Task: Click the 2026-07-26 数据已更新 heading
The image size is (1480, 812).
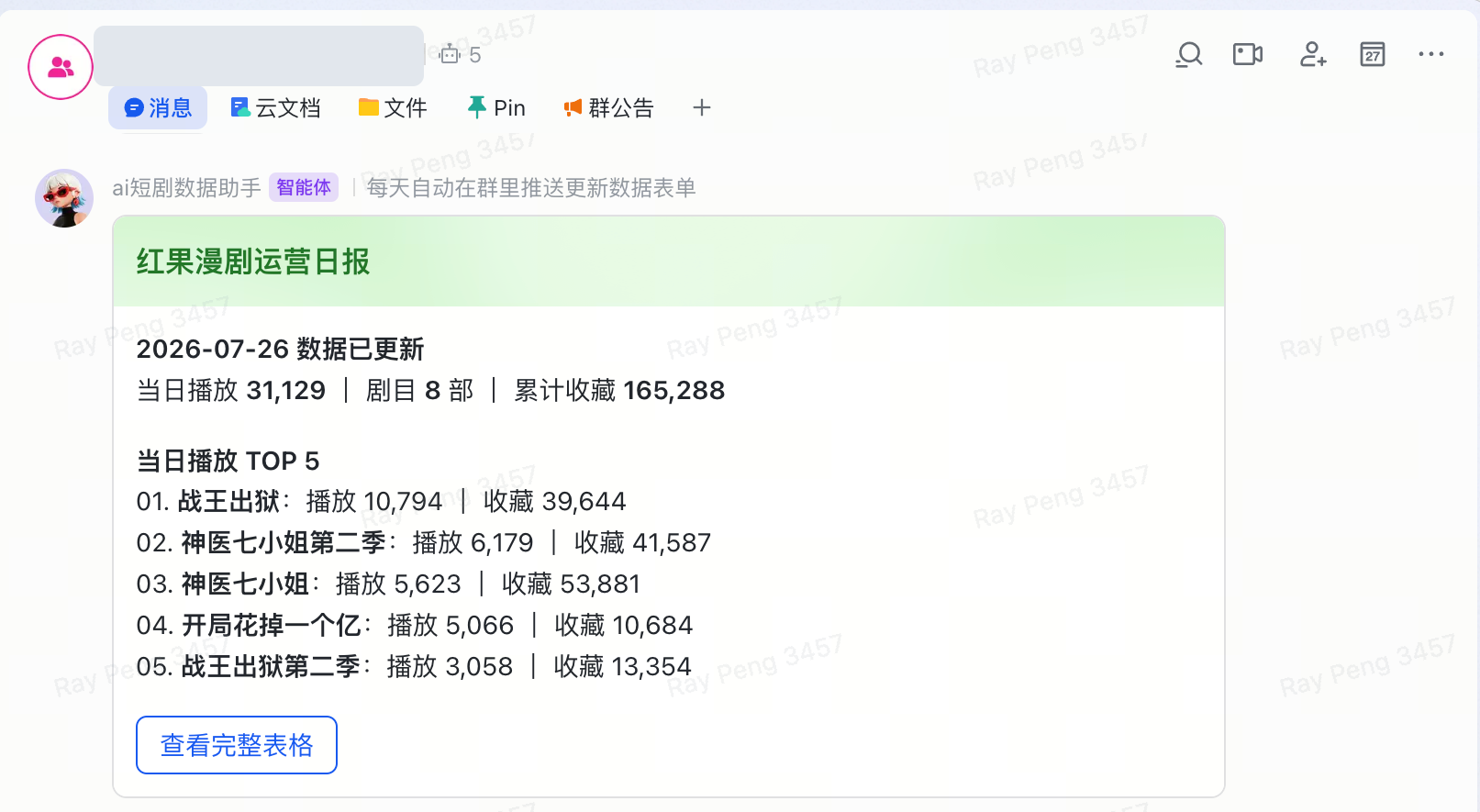Action: [280, 350]
